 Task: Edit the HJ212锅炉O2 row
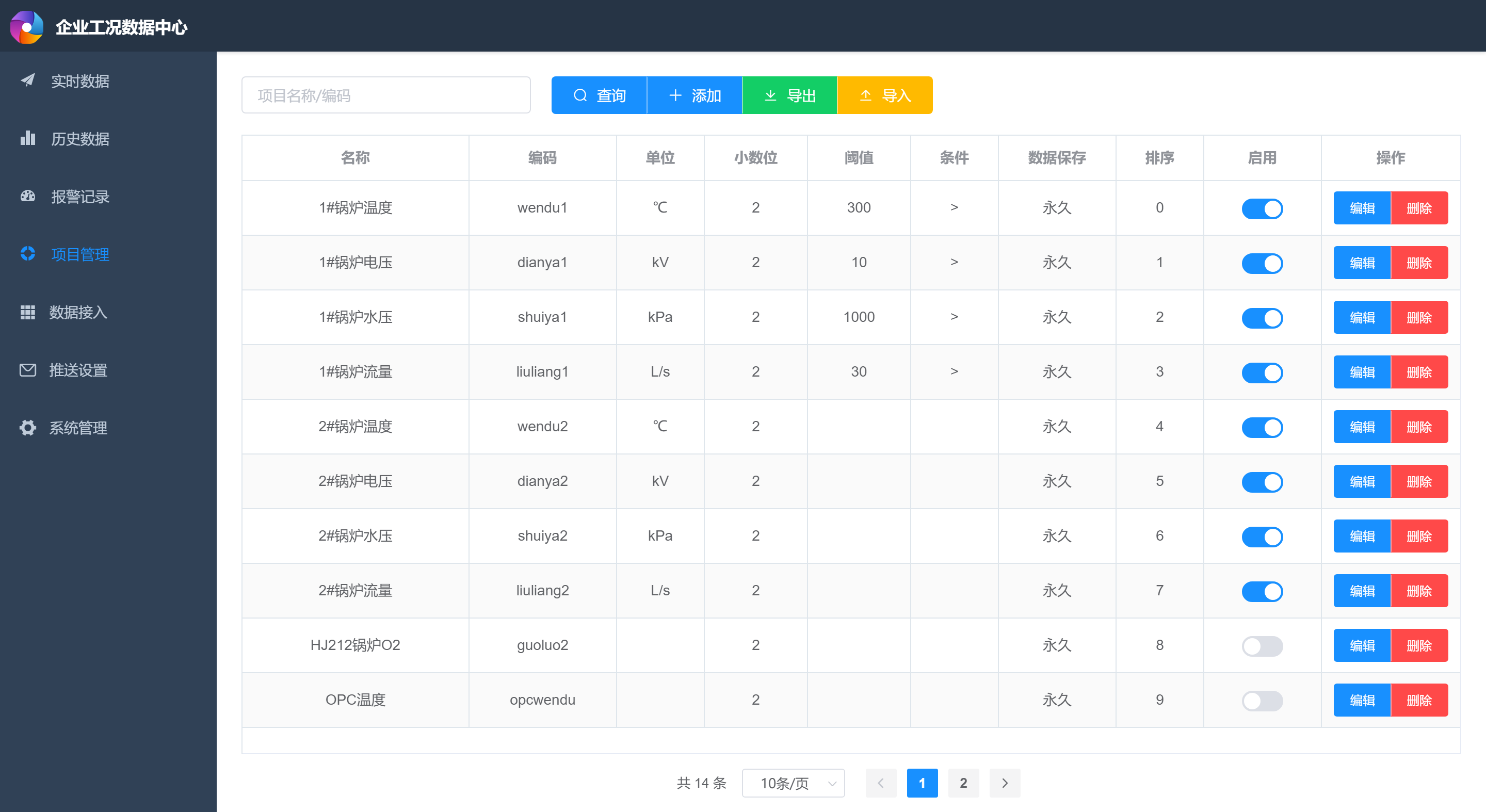point(1362,645)
